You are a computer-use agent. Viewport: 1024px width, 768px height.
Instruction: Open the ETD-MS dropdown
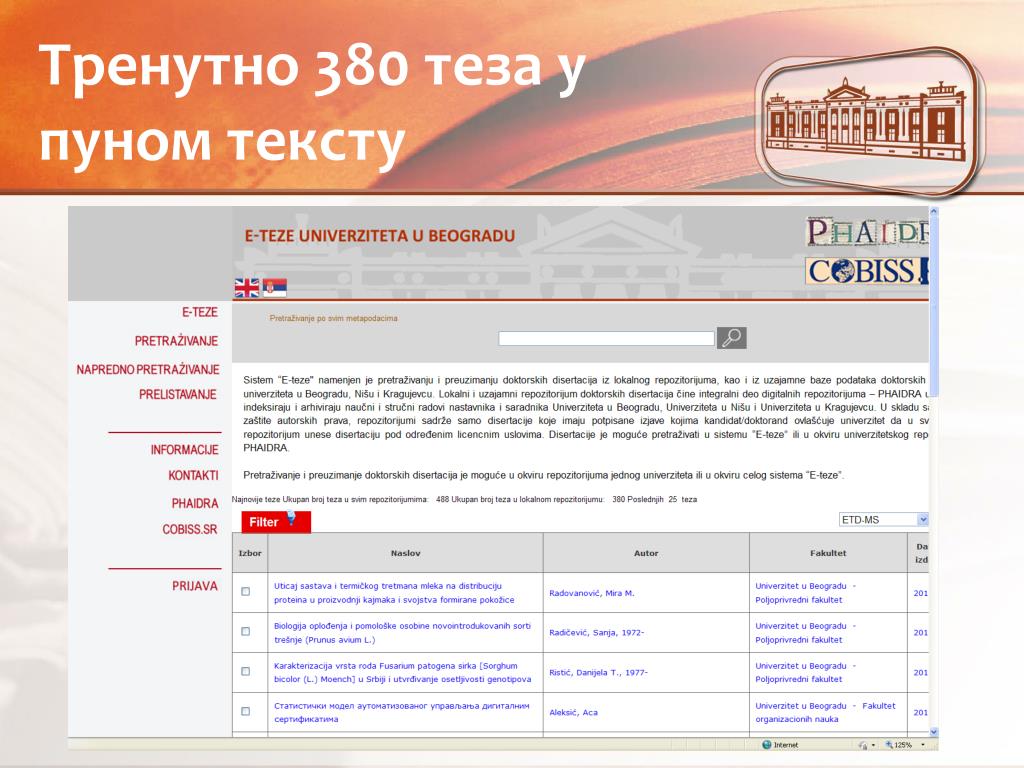[x=884, y=519]
